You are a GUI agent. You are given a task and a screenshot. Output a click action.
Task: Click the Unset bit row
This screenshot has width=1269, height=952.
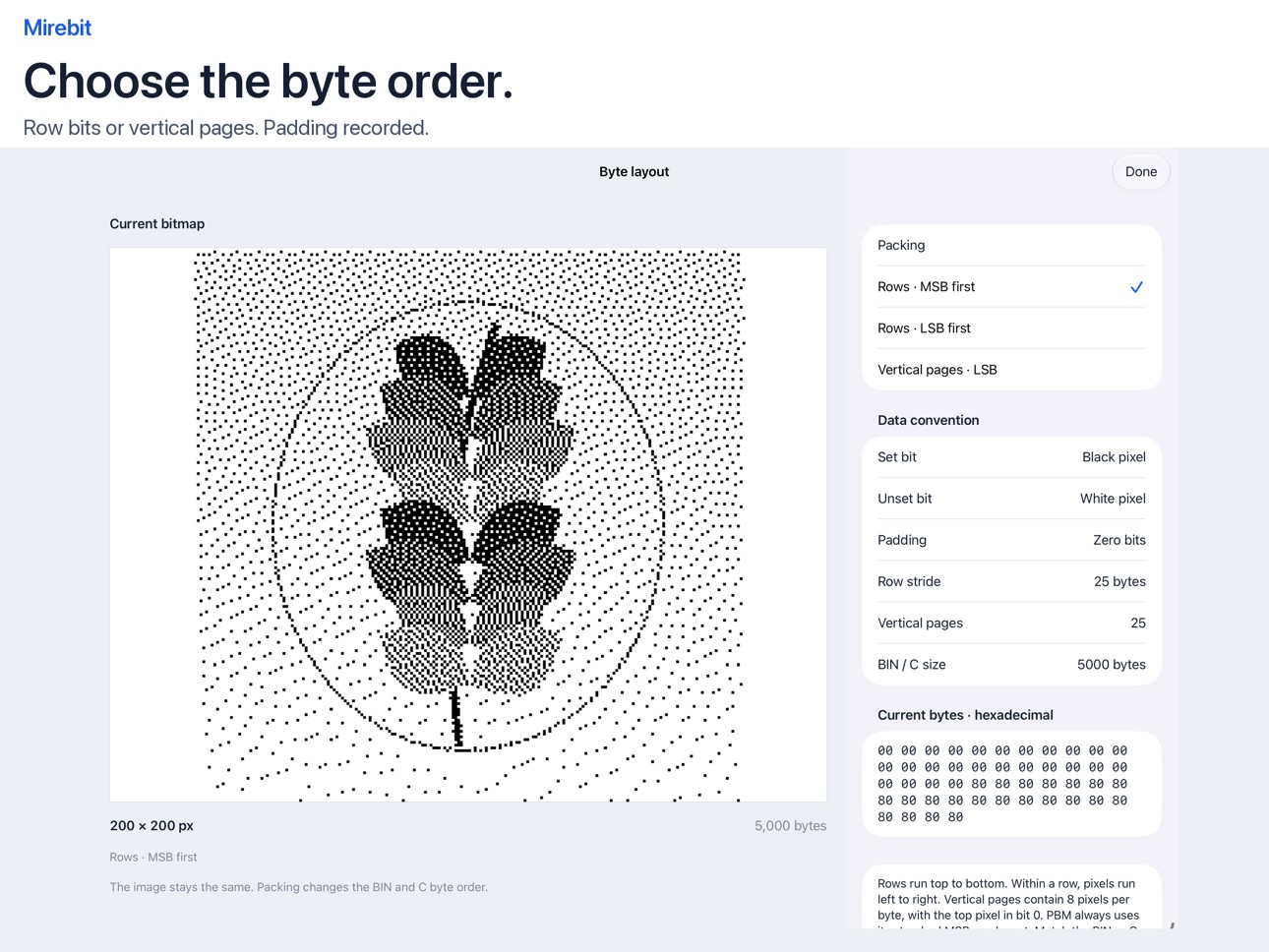pyautogui.click(x=1011, y=499)
